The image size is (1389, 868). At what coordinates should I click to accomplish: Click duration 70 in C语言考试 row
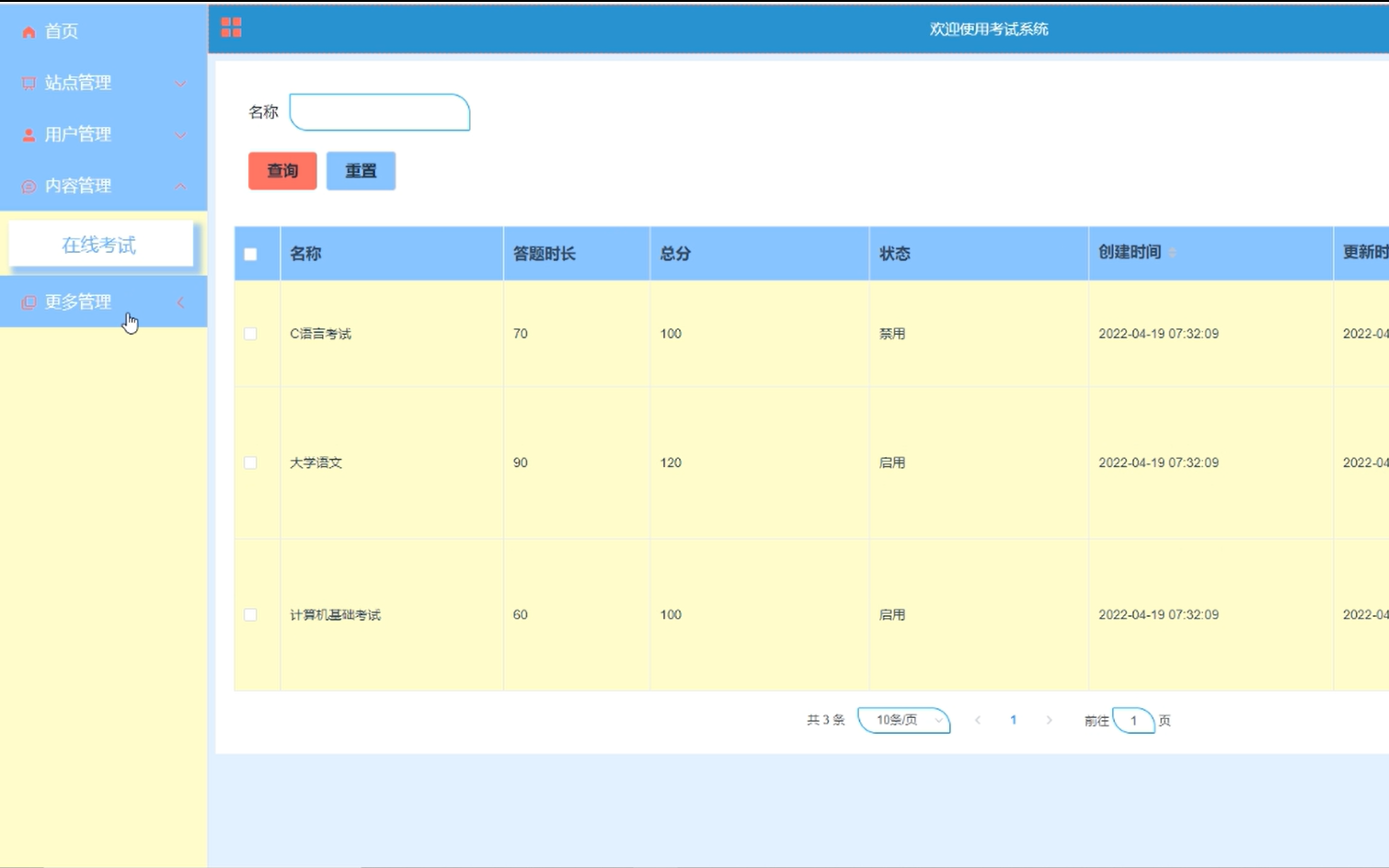pyautogui.click(x=521, y=334)
